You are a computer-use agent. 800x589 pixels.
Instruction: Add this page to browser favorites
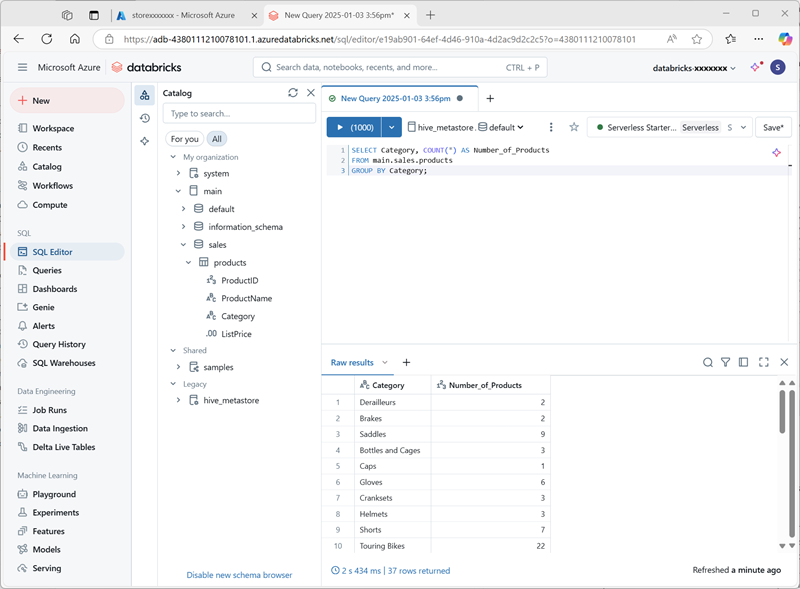pyautogui.click(x=696, y=39)
